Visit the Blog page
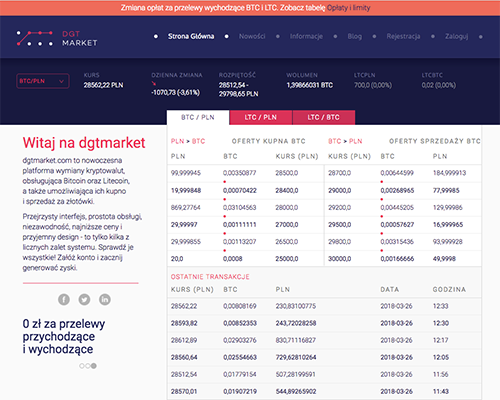This screenshot has height=400, width=500. pyautogui.click(x=355, y=36)
